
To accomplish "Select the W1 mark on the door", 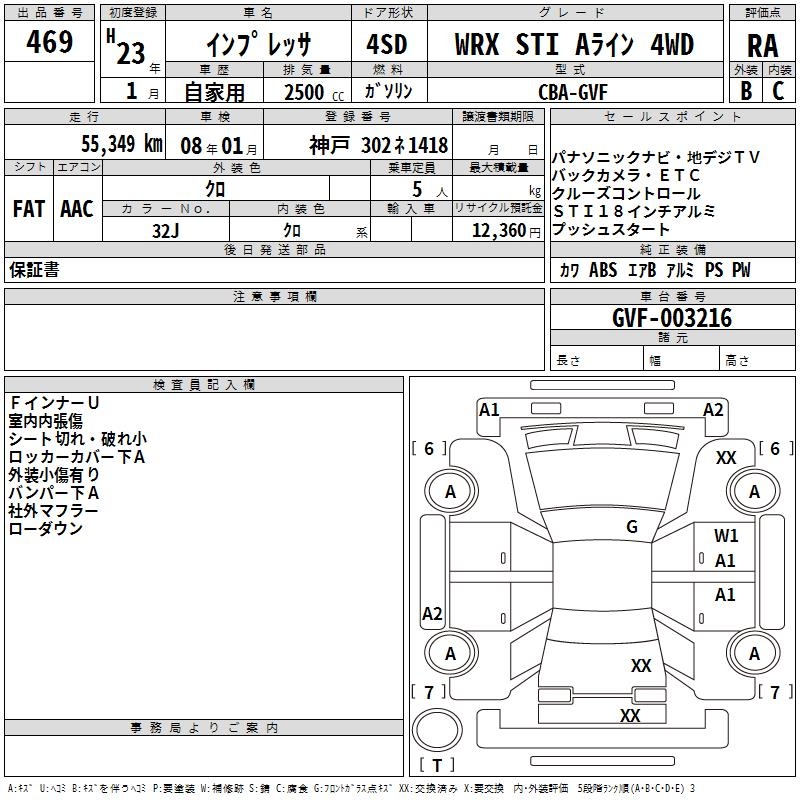I will (x=726, y=536).
